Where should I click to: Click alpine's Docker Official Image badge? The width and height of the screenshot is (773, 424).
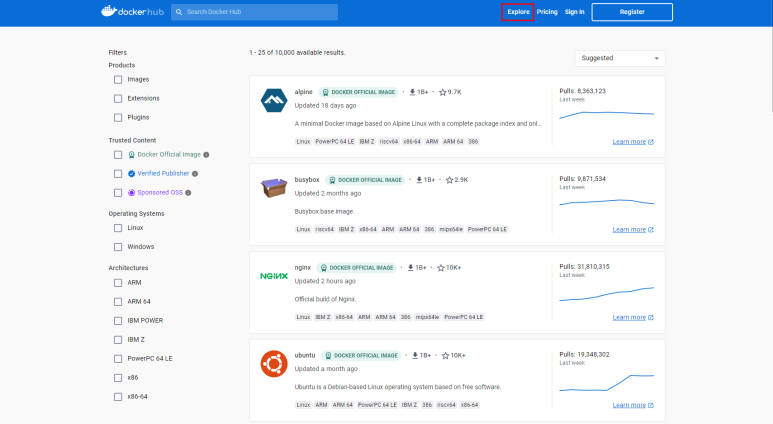coord(358,92)
